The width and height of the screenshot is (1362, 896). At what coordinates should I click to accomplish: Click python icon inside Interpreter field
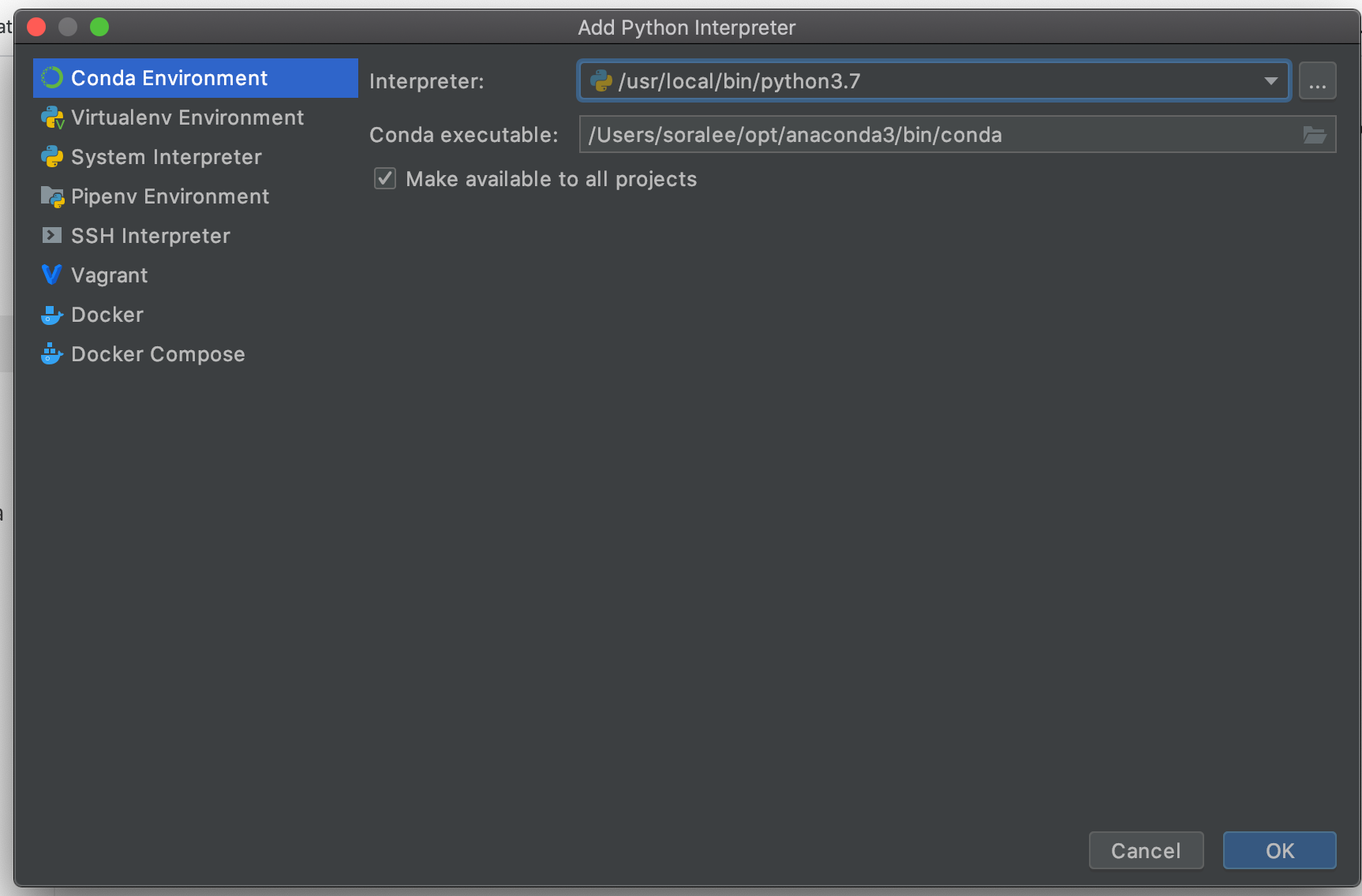pyautogui.click(x=601, y=80)
